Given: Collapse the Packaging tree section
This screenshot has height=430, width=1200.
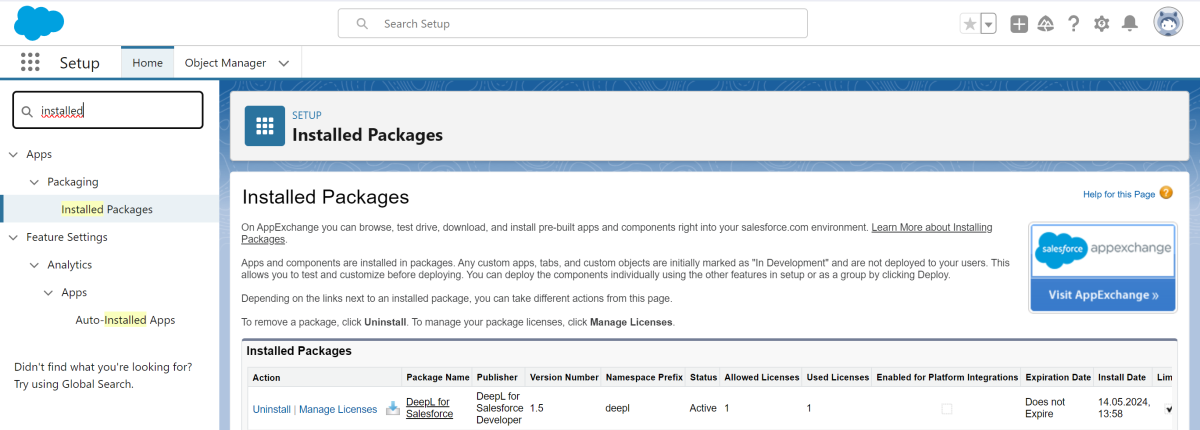Looking at the screenshot, I should (x=35, y=182).
